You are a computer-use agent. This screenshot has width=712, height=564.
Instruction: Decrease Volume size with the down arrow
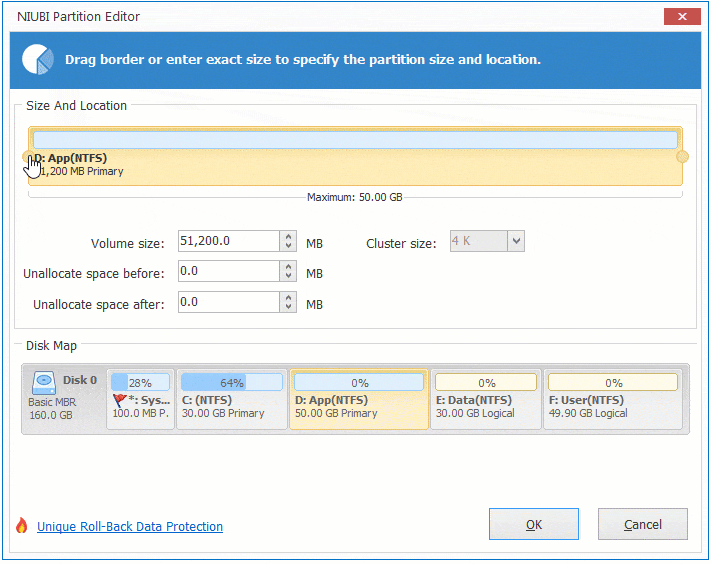288,246
